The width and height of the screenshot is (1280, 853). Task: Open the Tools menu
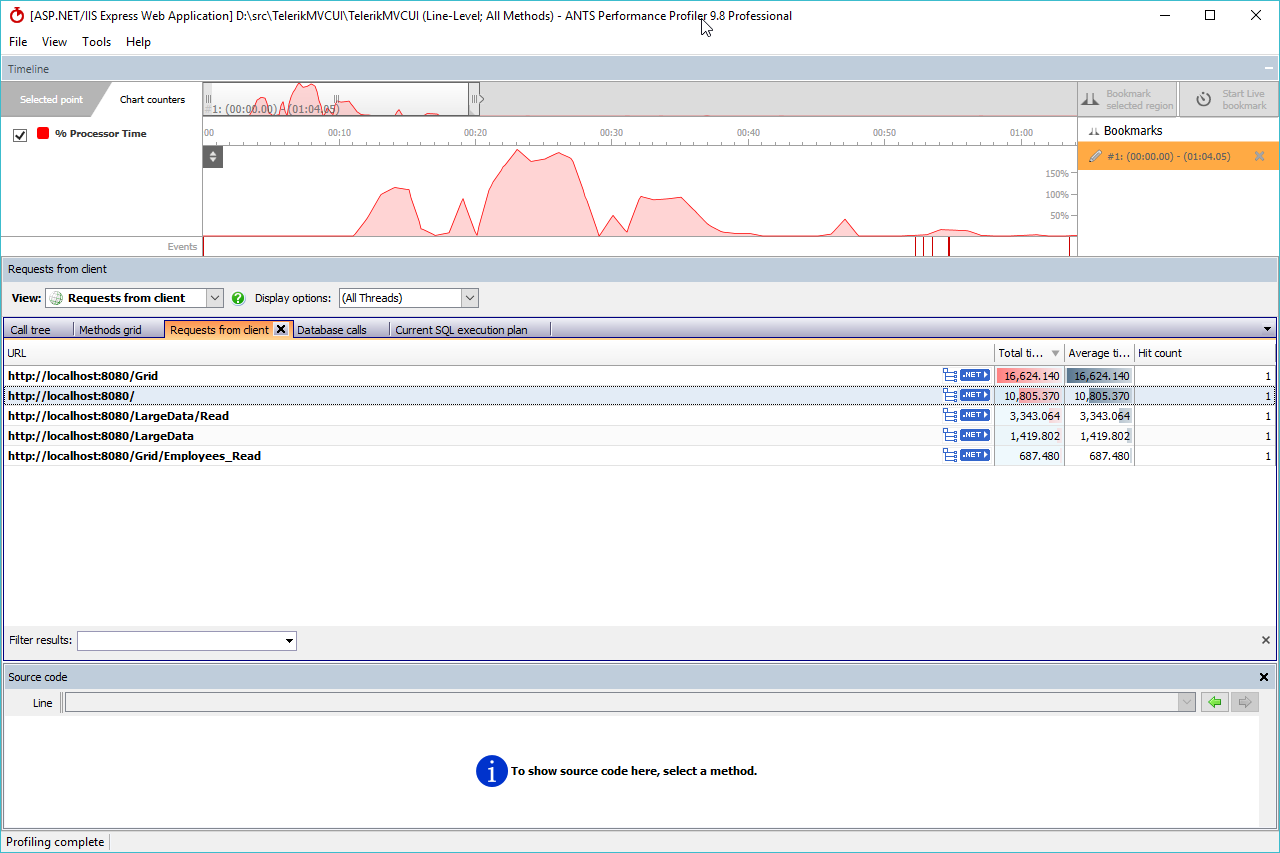pyautogui.click(x=97, y=42)
